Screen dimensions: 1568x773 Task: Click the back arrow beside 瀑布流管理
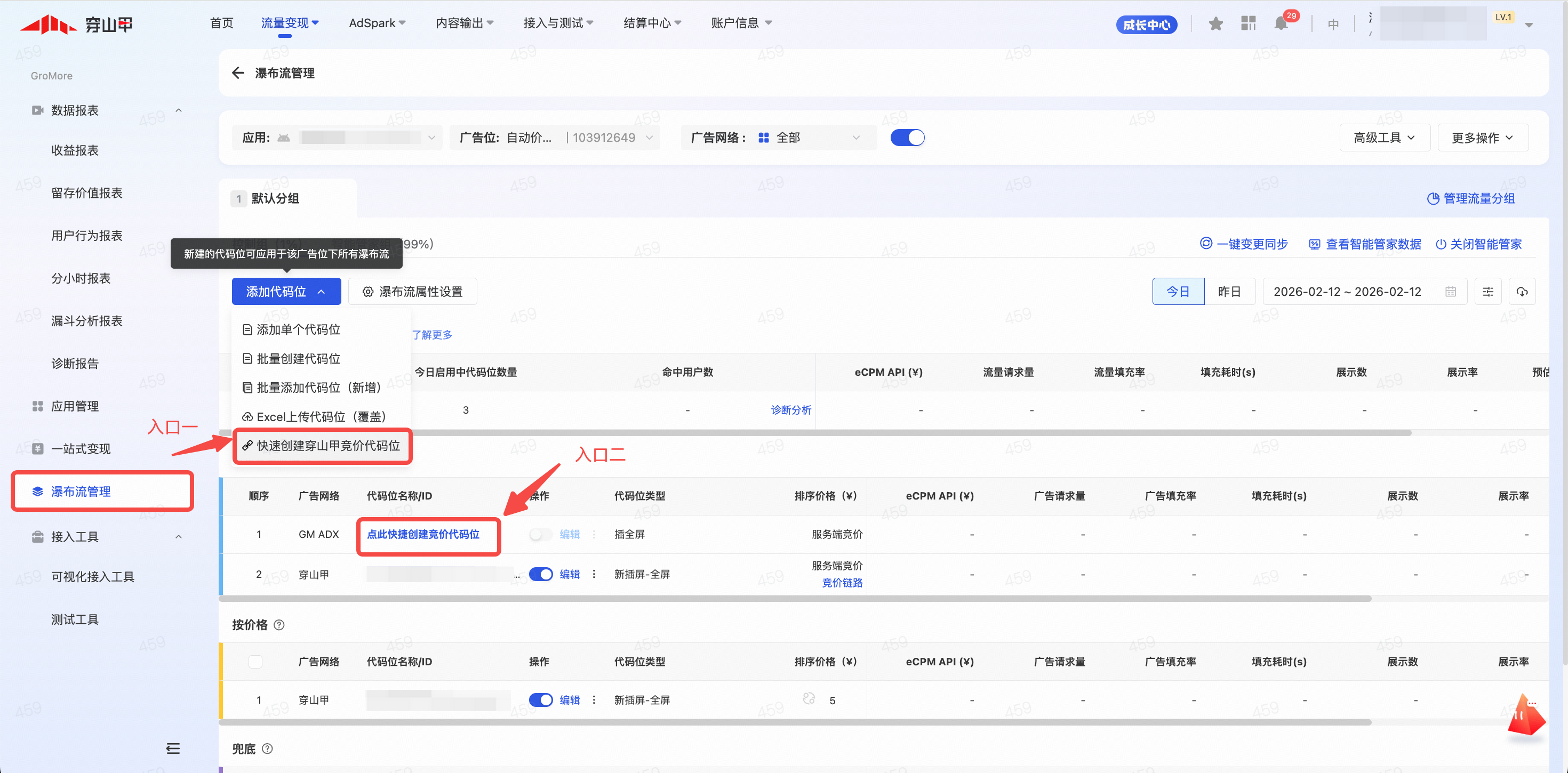pyautogui.click(x=237, y=73)
